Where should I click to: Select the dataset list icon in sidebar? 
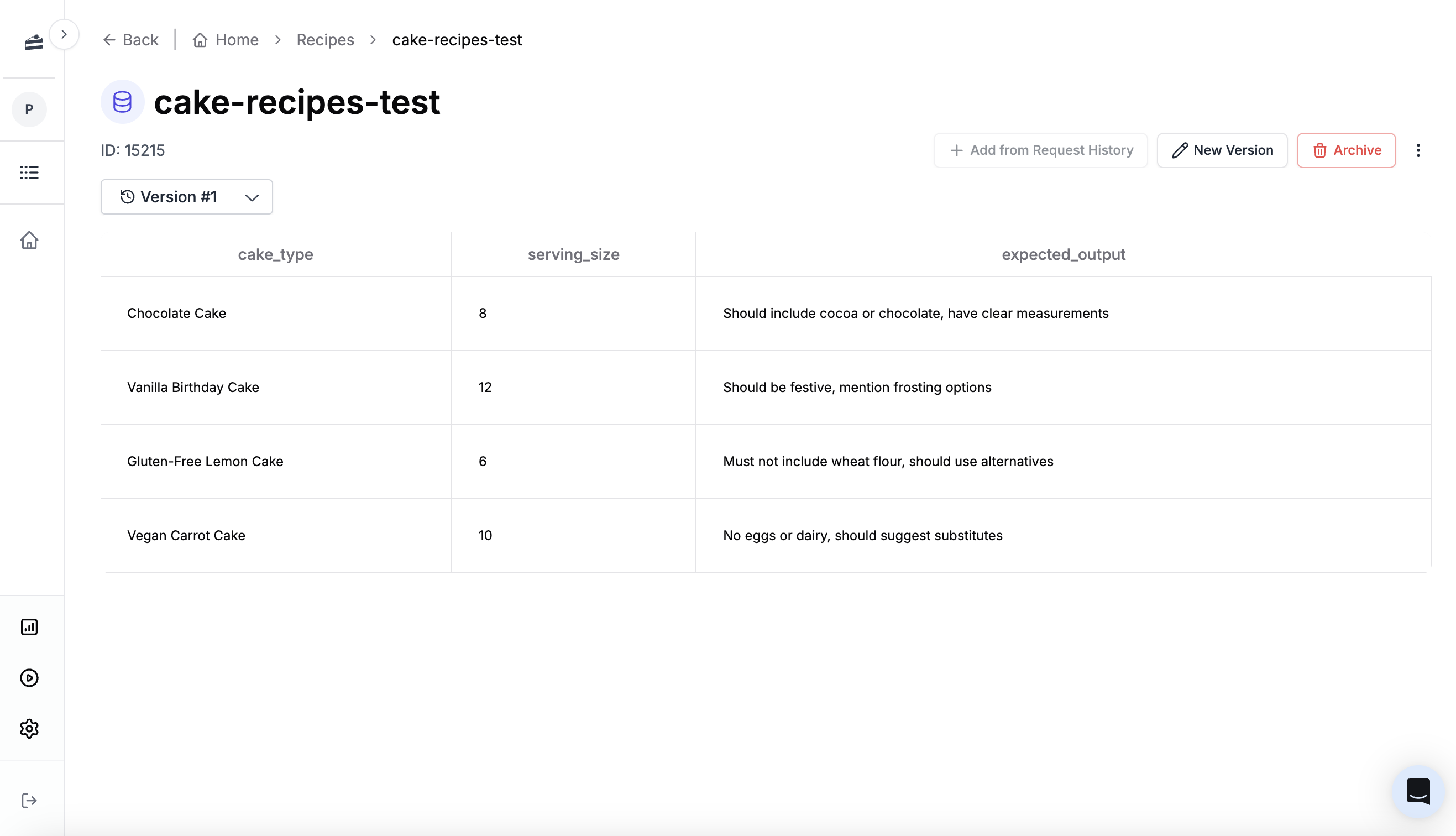pos(29,173)
